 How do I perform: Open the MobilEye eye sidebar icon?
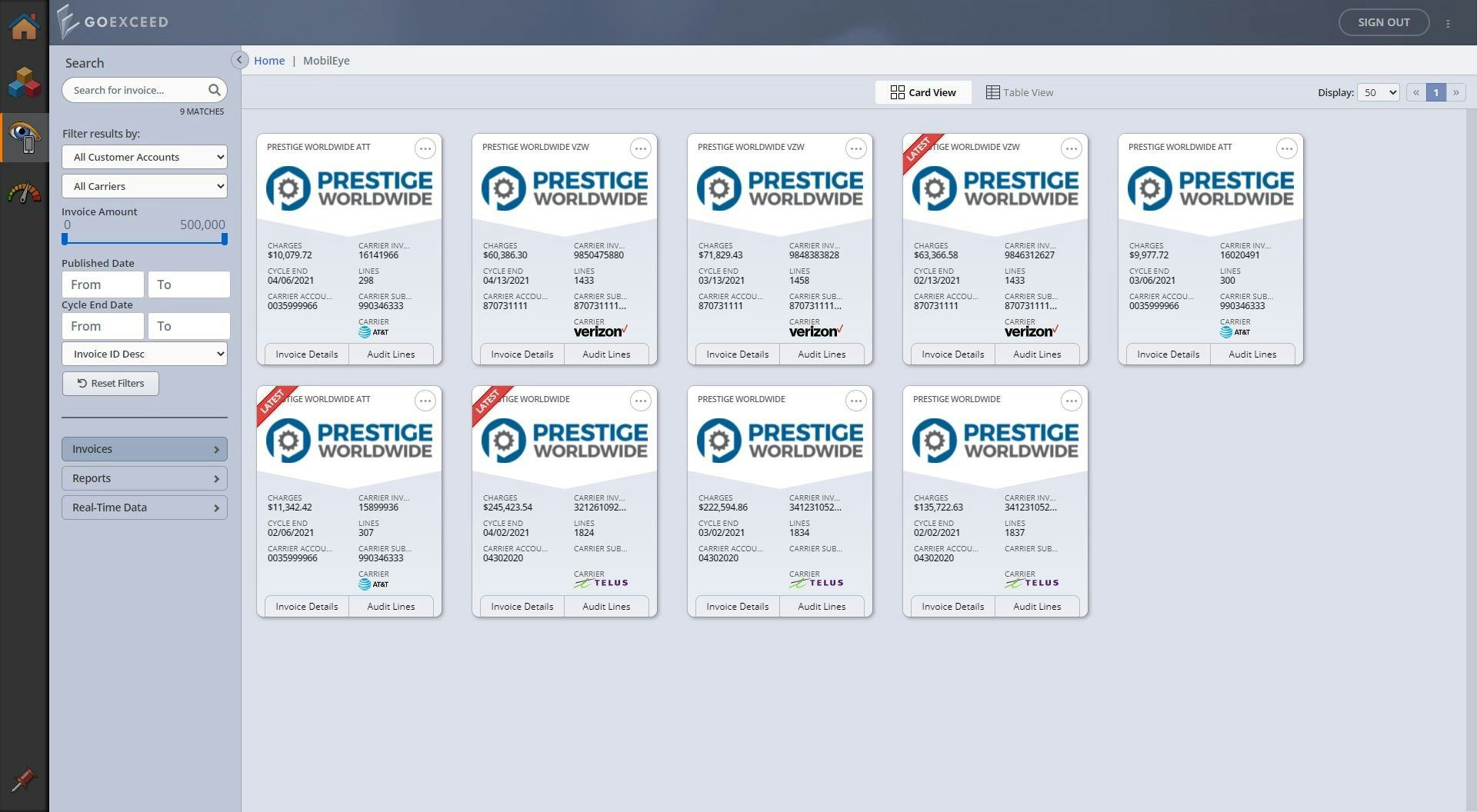[x=24, y=138]
